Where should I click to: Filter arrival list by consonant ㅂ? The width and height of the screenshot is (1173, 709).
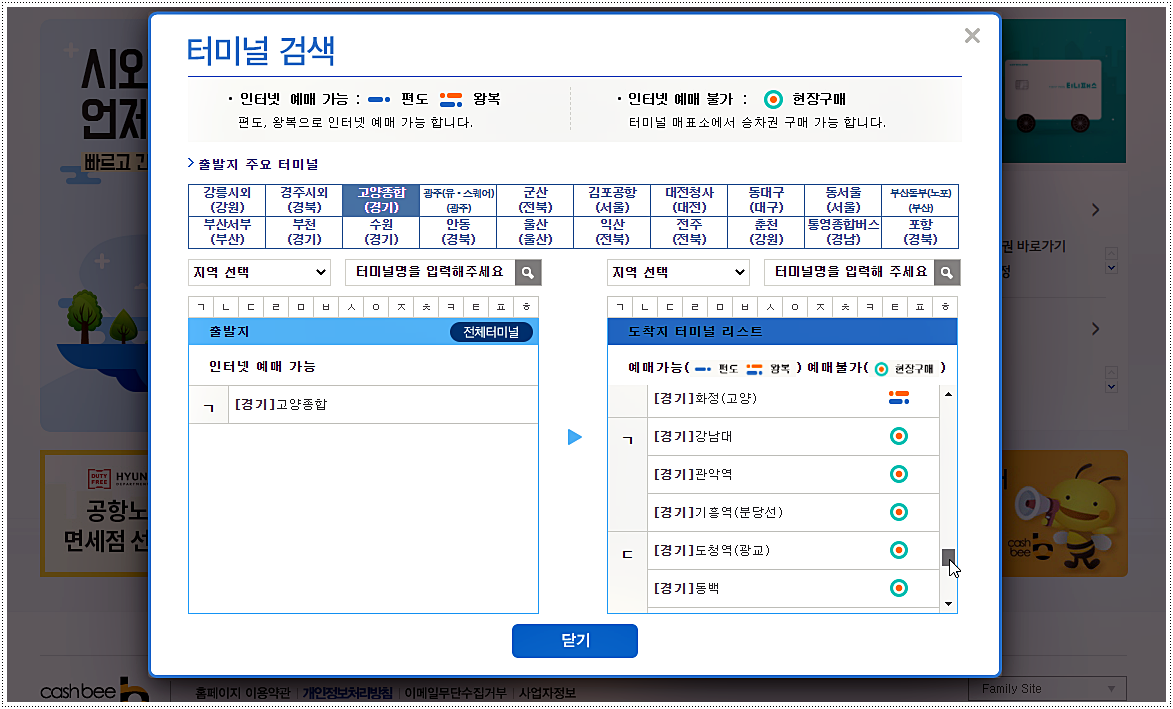(744, 307)
